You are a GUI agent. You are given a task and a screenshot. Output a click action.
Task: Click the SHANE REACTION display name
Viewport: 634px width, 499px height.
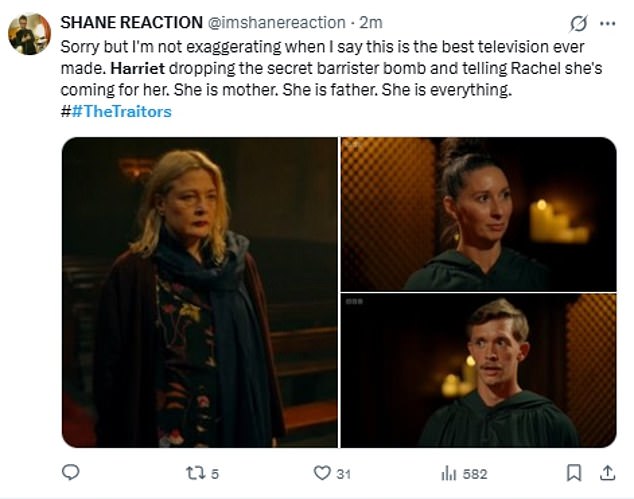[x=132, y=23]
